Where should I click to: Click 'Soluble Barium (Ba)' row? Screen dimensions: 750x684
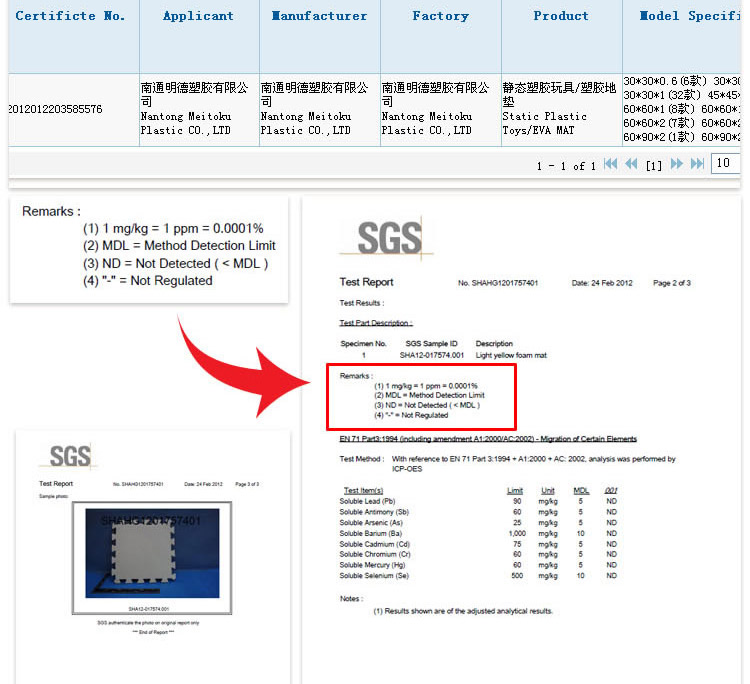click(478, 533)
